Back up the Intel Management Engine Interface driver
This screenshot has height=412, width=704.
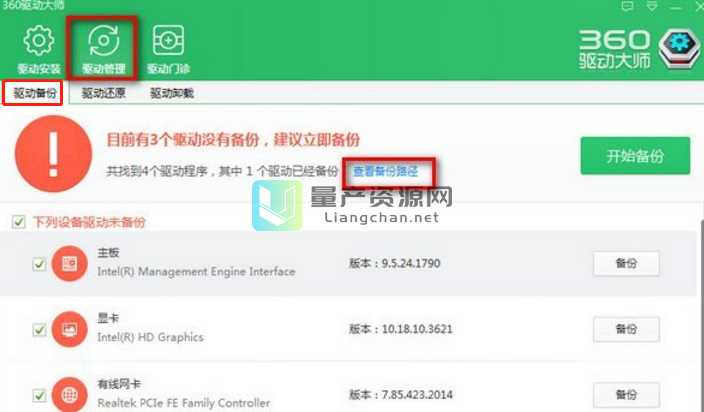626,263
